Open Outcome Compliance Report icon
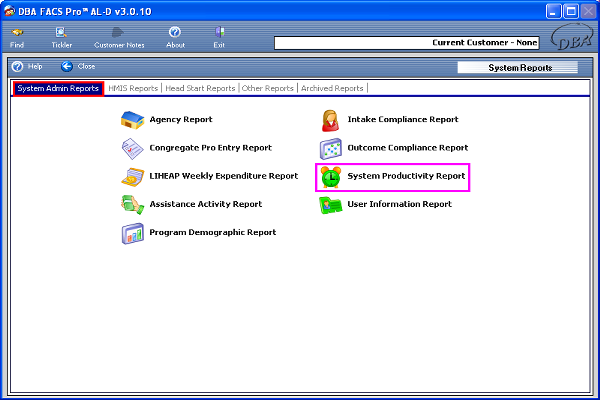This screenshot has height=400, width=600. [x=330, y=148]
